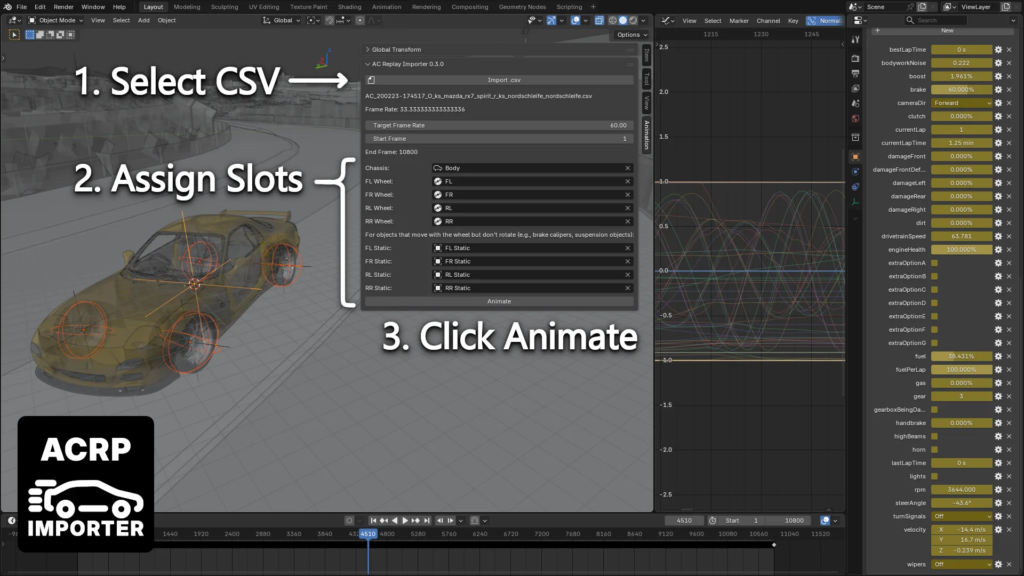Click the gear icon for brake property

(998, 89)
